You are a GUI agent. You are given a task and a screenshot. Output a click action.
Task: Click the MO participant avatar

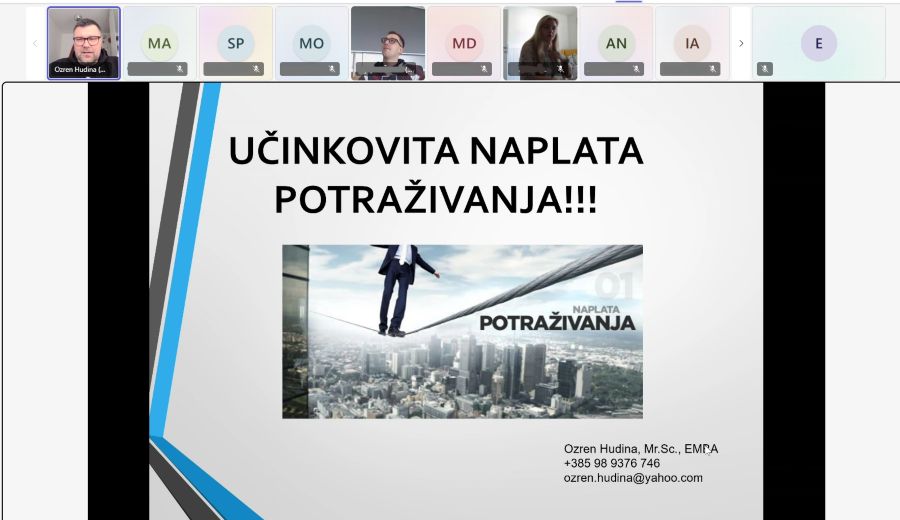click(311, 43)
